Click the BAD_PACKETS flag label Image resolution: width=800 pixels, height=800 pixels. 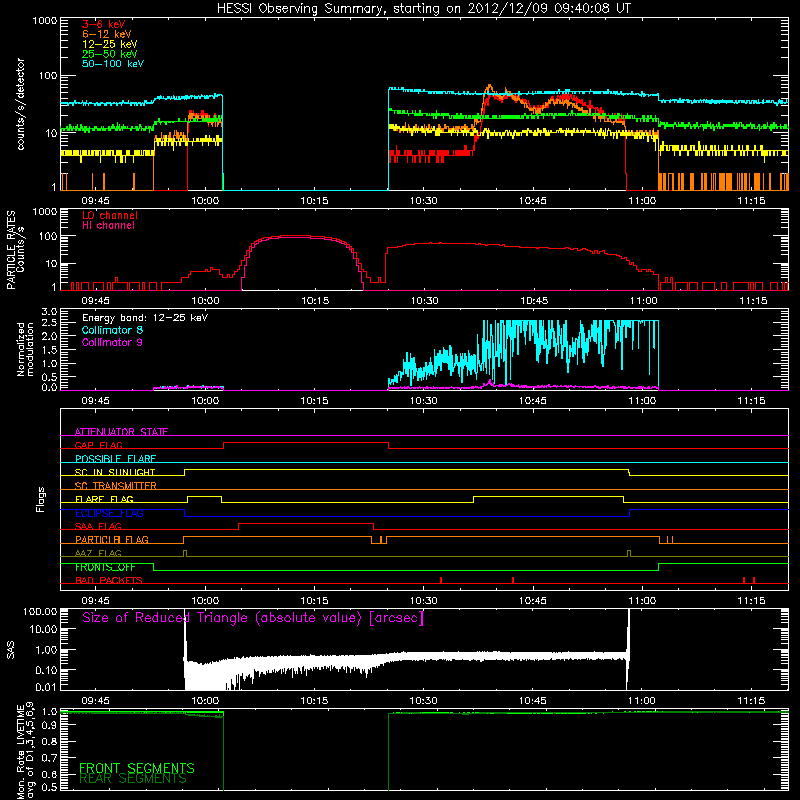tap(109, 580)
